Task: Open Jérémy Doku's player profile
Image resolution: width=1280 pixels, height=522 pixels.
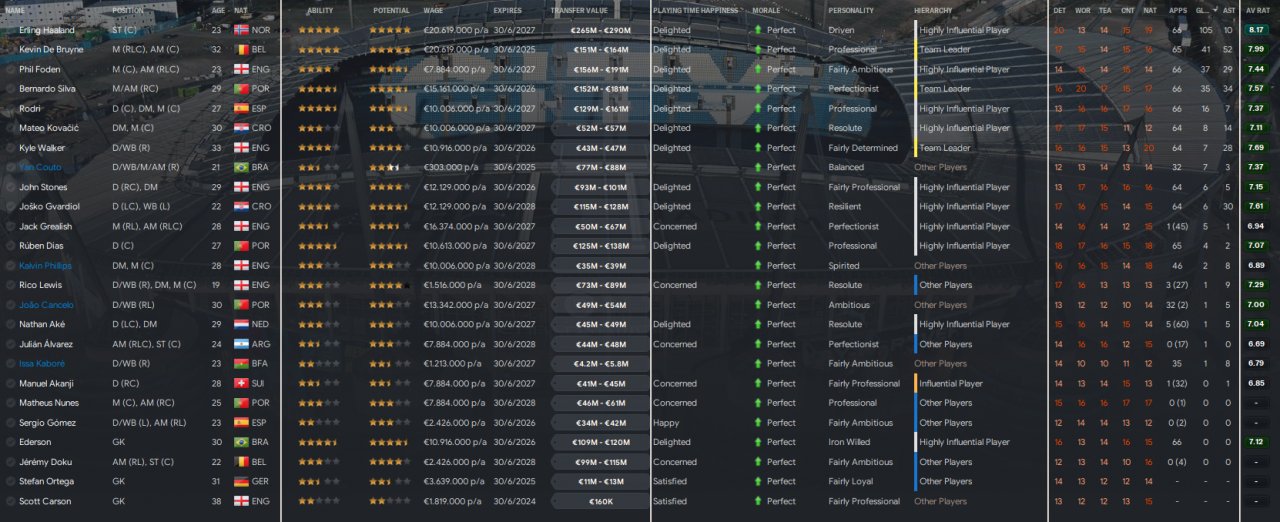Action: 43,462
